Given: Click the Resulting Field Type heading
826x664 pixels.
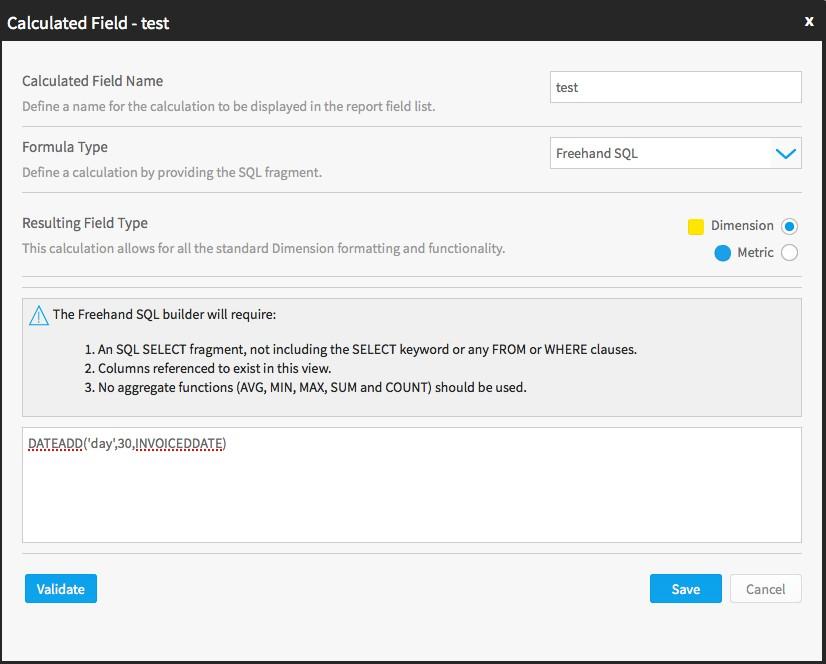Looking at the screenshot, I should [85, 223].
